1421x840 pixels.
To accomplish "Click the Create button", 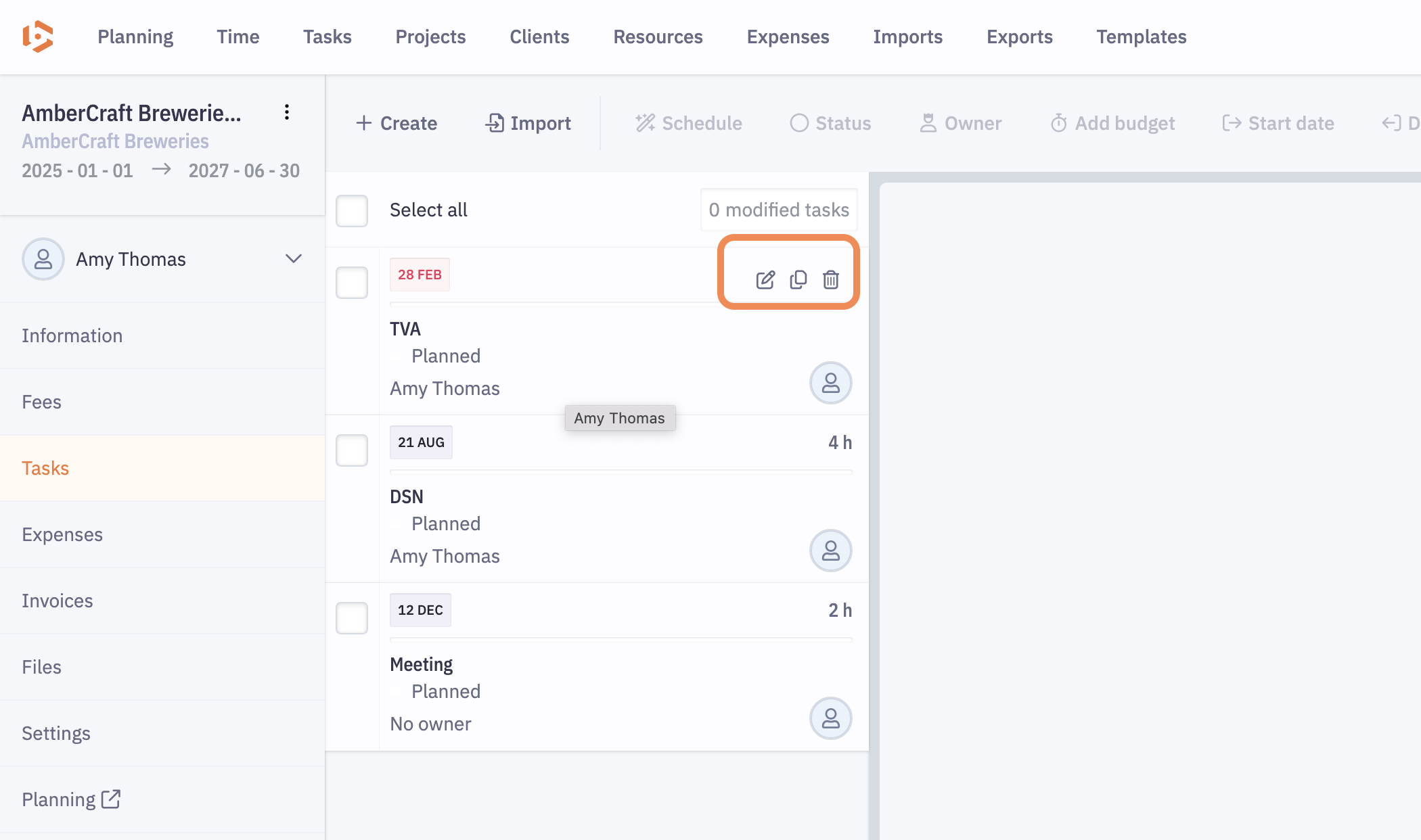I will coord(397,123).
